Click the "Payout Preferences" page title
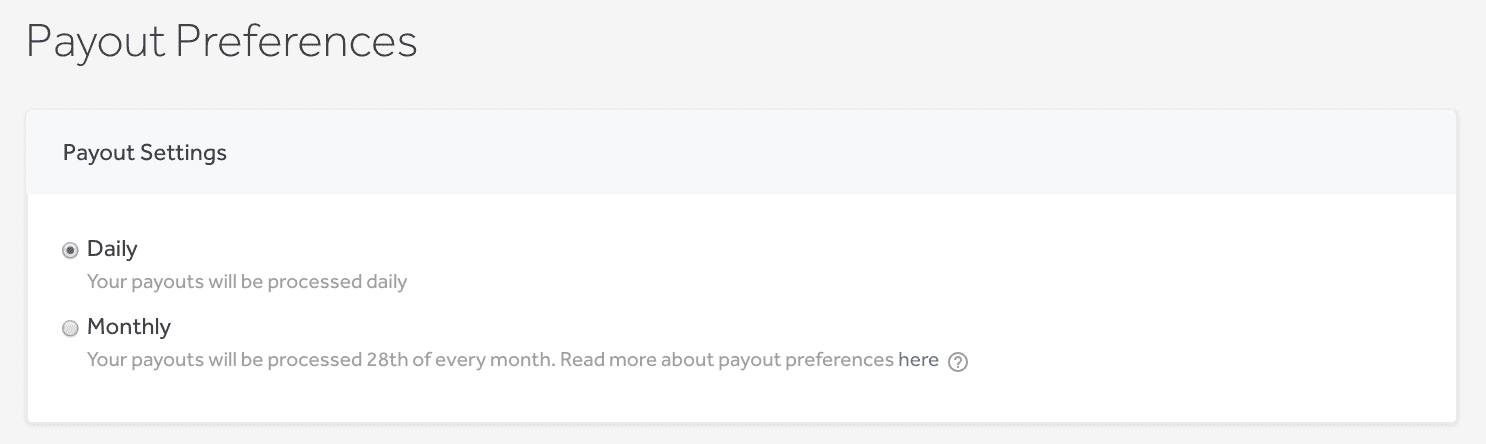The height and width of the screenshot is (444, 1486). 221,43
